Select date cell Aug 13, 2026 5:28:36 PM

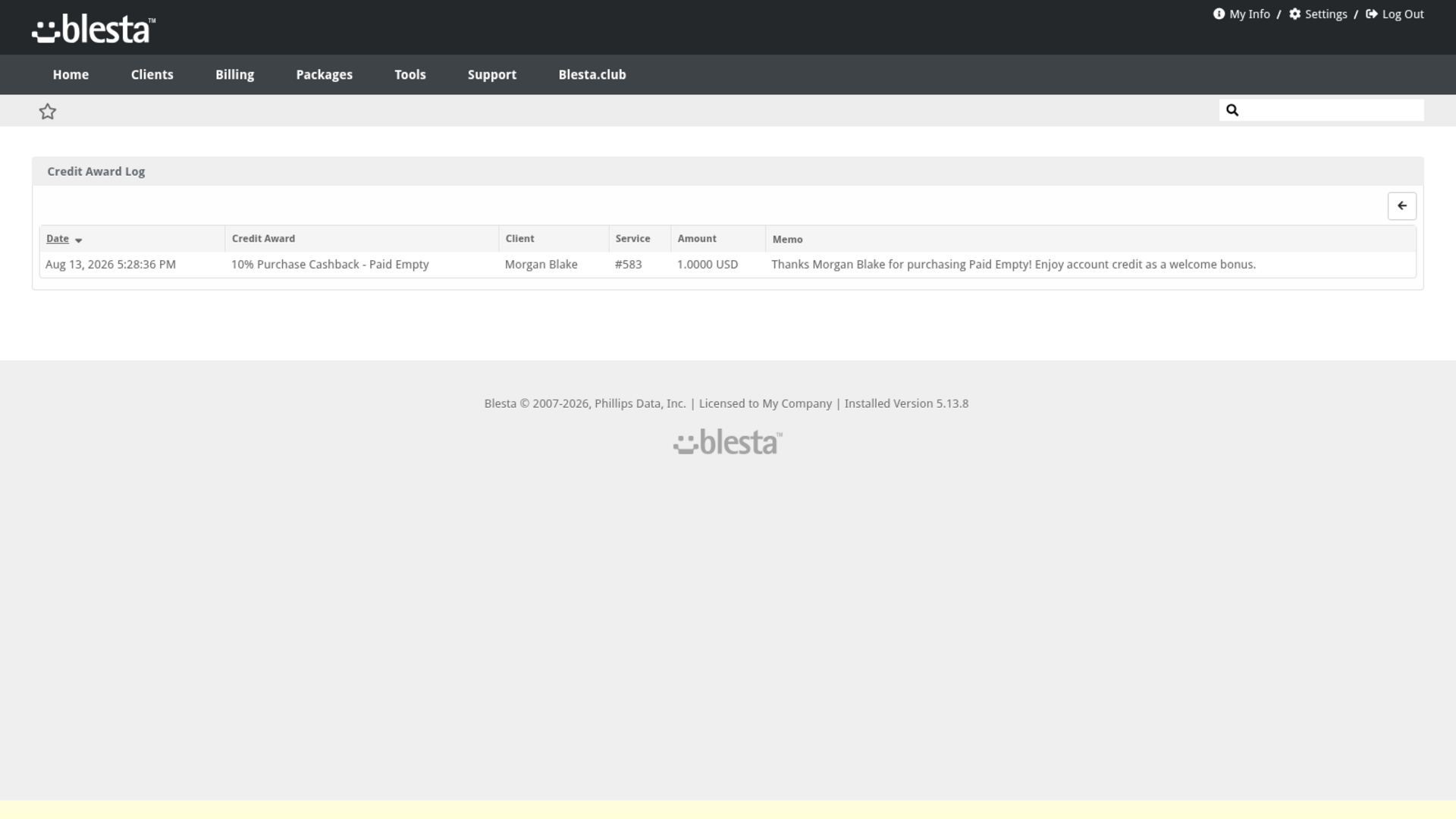point(111,264)
